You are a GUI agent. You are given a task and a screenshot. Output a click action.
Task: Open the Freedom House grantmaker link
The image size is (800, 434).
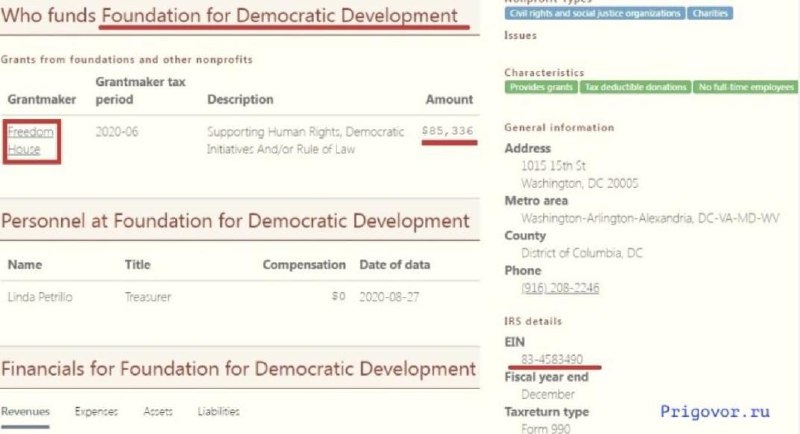pos(30,140)
